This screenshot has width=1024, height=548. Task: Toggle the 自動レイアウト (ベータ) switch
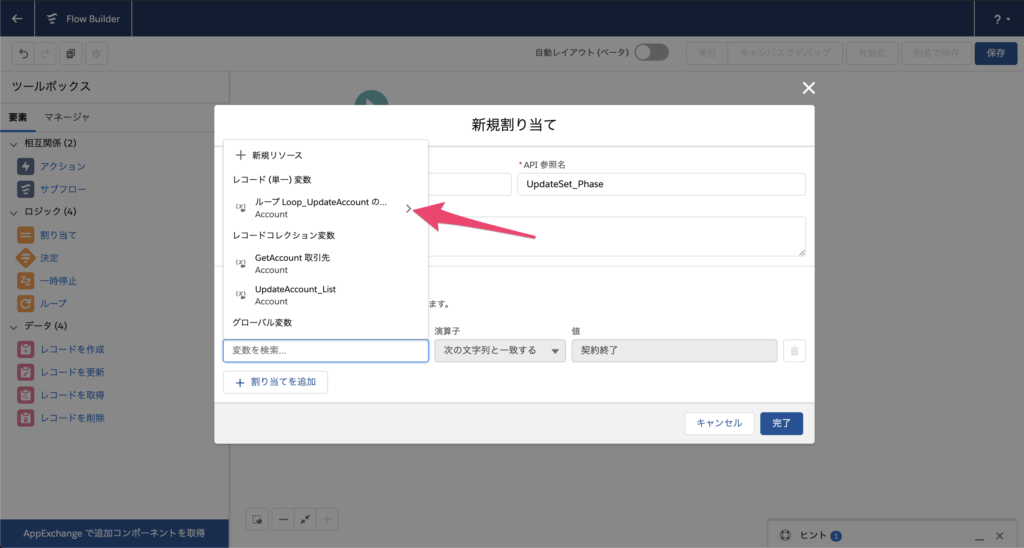[651, 52]
